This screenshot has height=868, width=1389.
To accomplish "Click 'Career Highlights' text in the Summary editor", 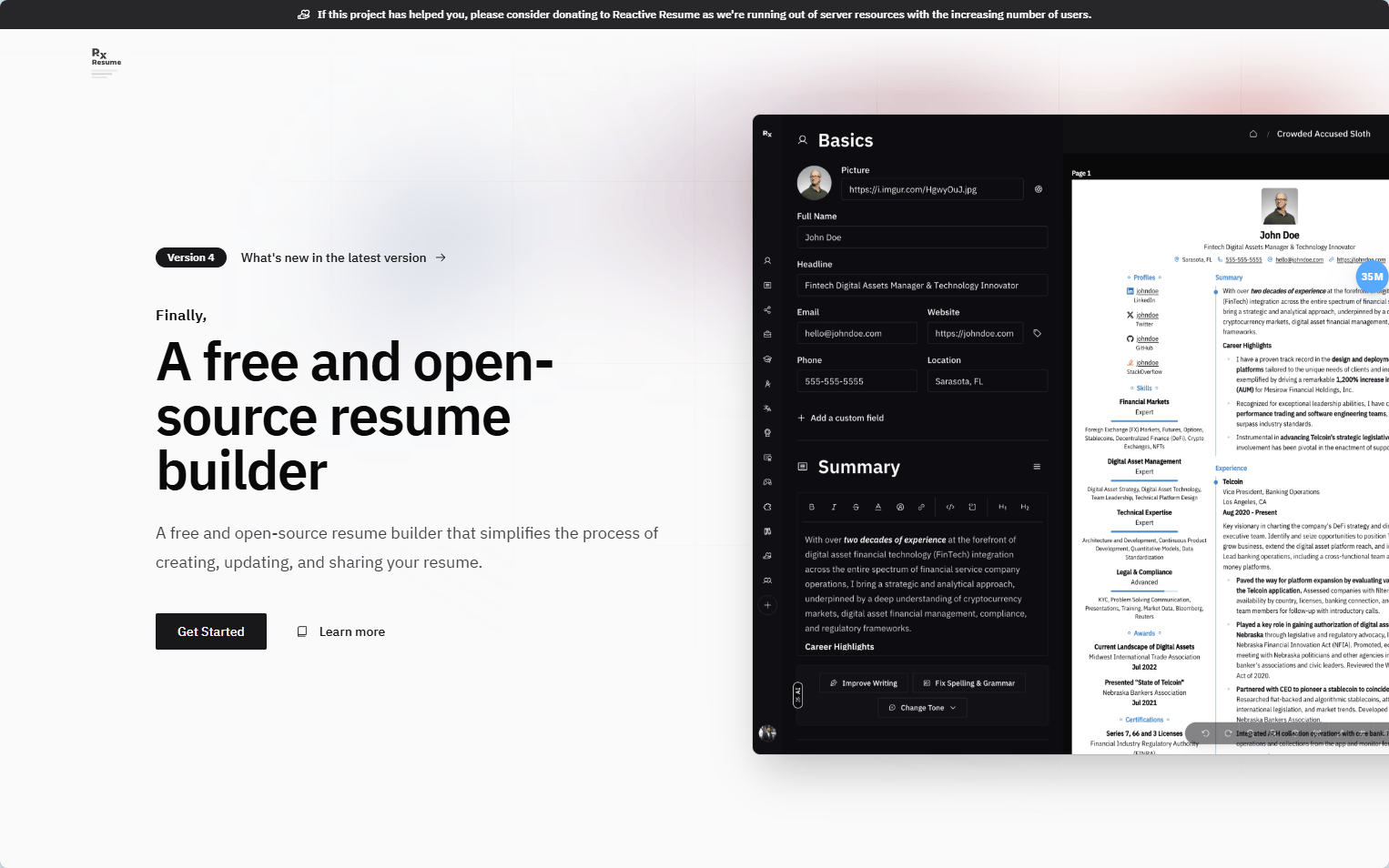I will tap(839, 647).
